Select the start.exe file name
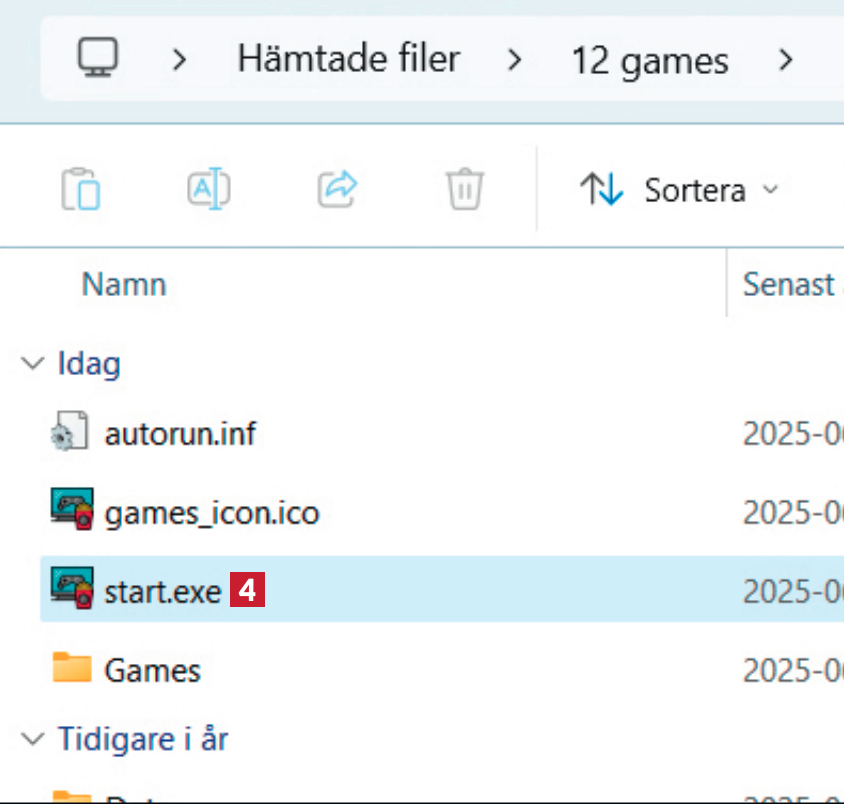Image resolution: width=844 pixels, height=804 pixels. coord(162,591)
